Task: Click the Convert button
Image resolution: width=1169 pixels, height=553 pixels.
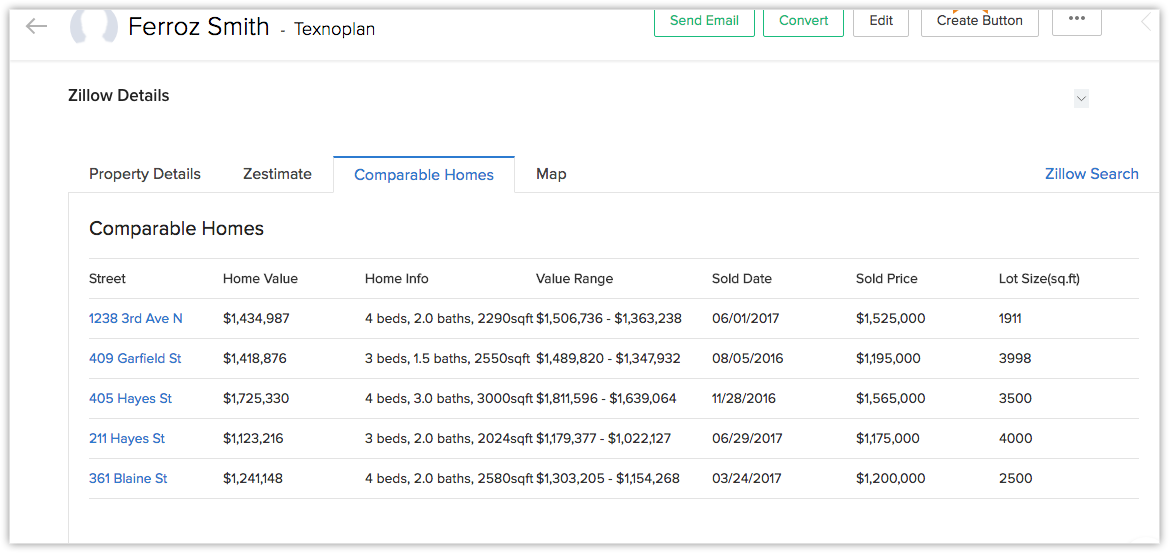Action: 803,21
